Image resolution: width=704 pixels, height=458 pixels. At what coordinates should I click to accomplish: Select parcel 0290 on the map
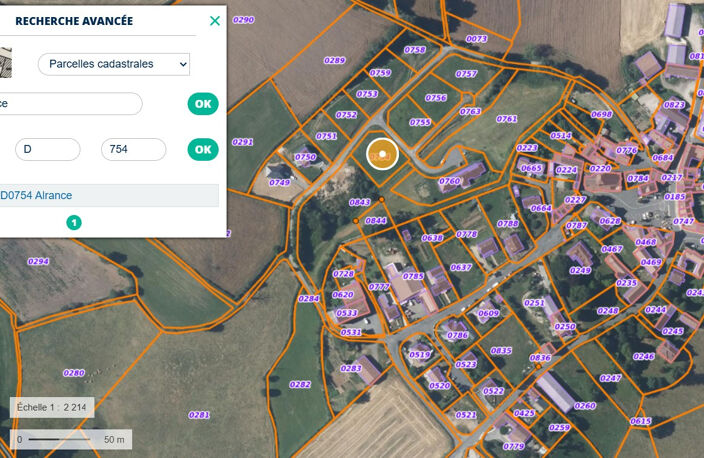point(243,20)
